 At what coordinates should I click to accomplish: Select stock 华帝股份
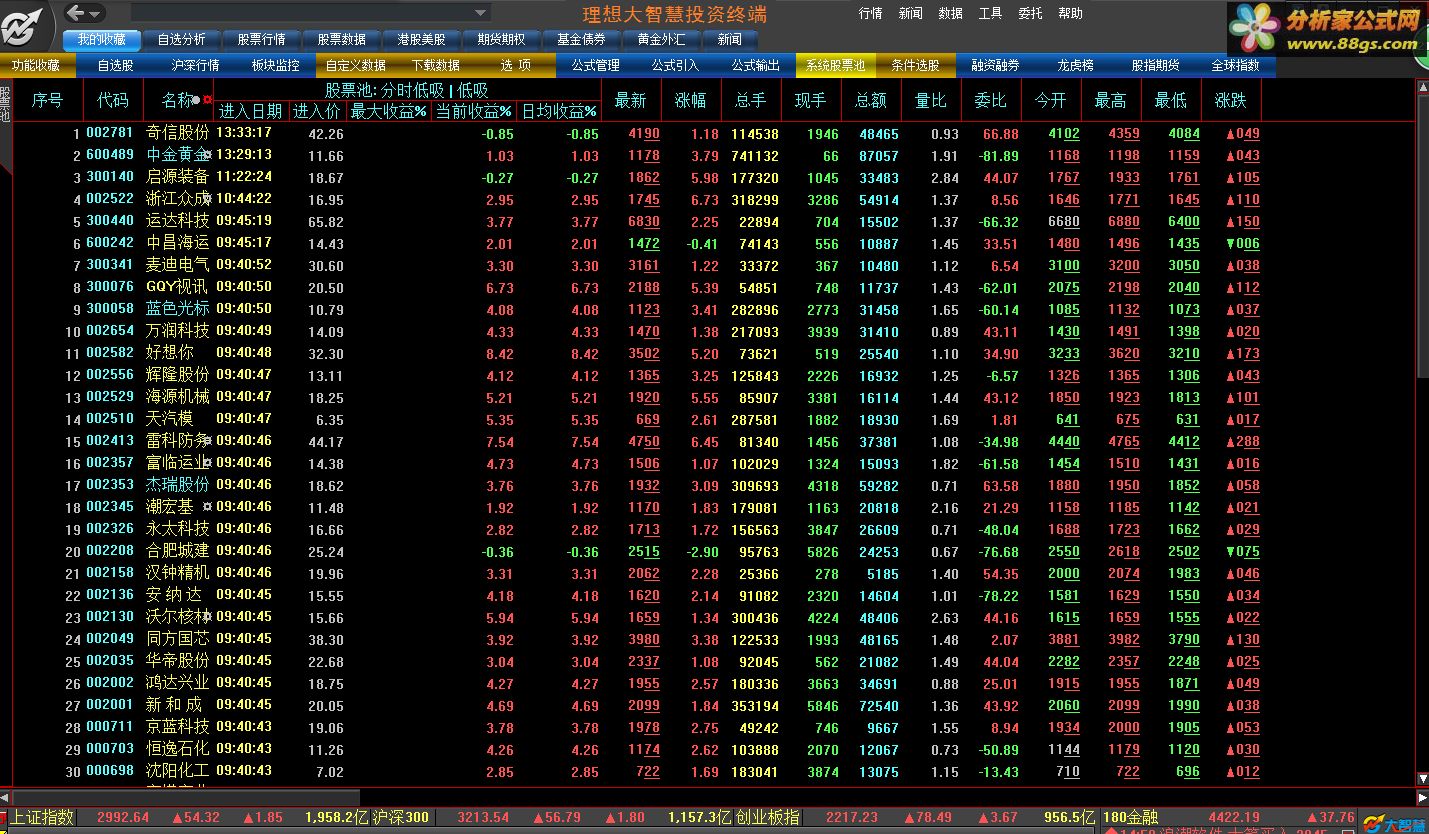(178, 661)
